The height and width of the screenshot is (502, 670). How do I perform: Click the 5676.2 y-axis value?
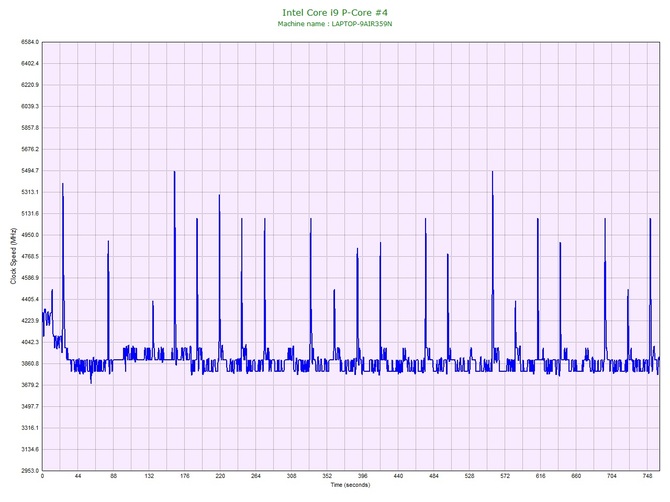click(30, 150)
